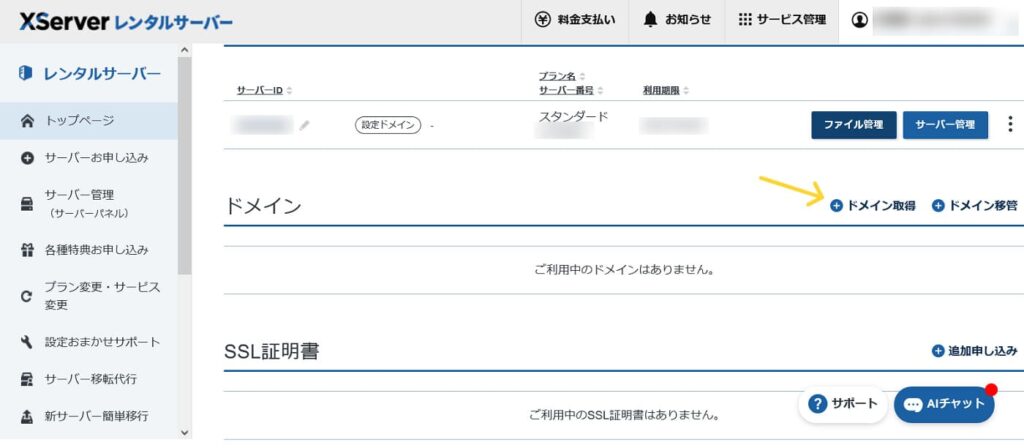This screenshot has width=1024, height=448.
Task: Click the pencil icon beside server ID
Action: pyautogui.click(x=304, y=125)
